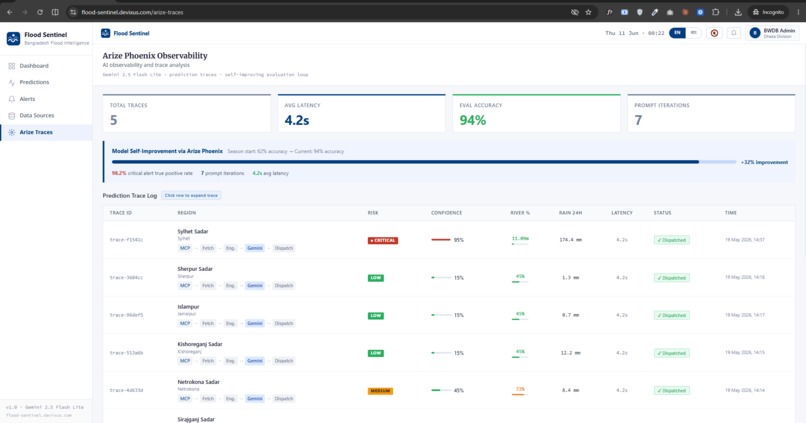Click the Dashboard grid icon
The width and height of the screenshot is (806, 423).
[x=12, y=66]
